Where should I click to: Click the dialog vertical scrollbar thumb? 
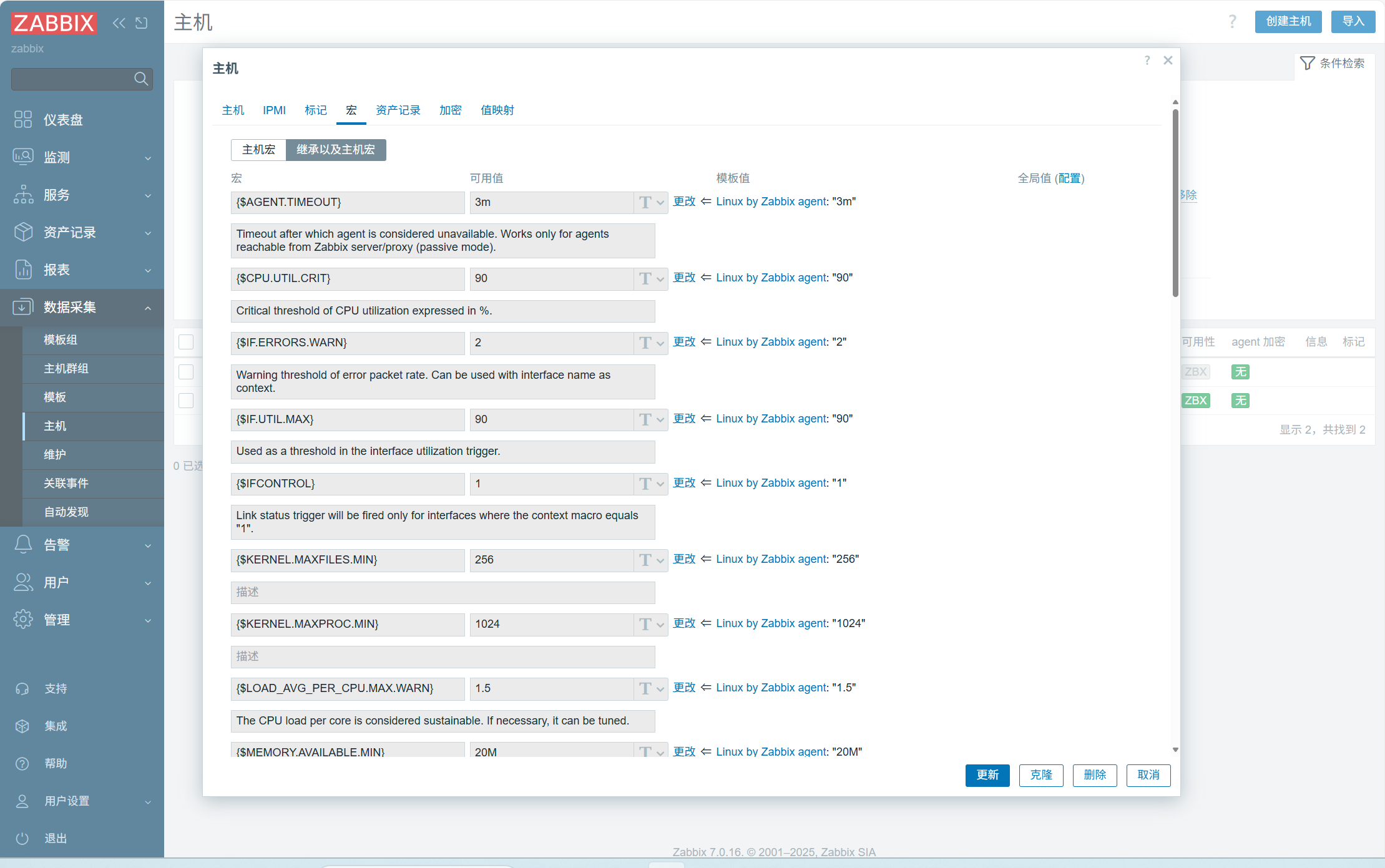tap(1175, 203)
